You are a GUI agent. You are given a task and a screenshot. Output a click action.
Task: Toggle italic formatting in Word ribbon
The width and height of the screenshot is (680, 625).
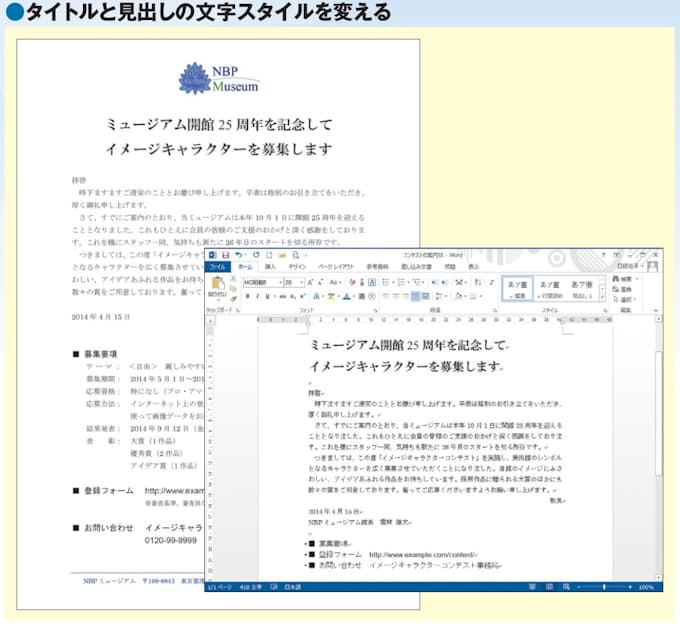pyautogui.click(x=257, y=297)
